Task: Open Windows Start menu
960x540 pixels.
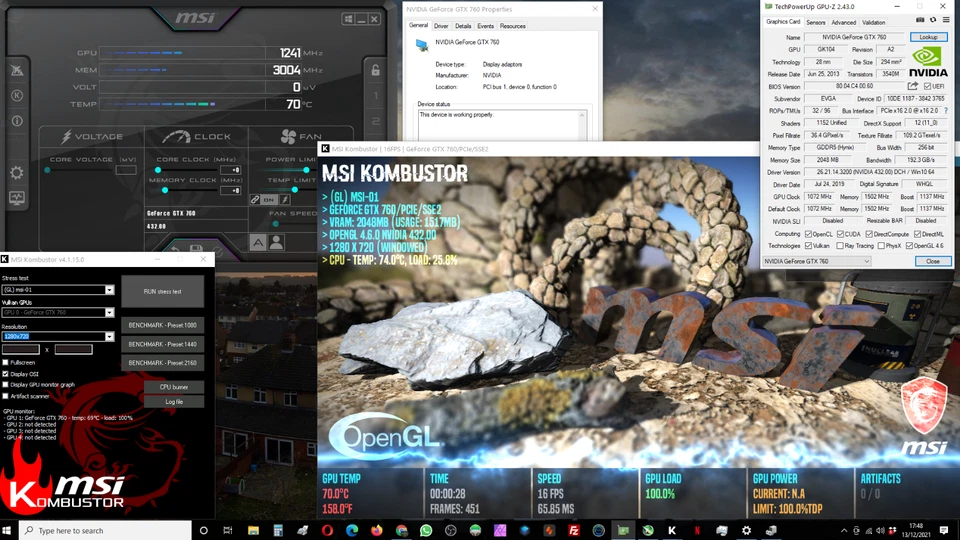Action: pyautogui.click(x=8, y=530)
